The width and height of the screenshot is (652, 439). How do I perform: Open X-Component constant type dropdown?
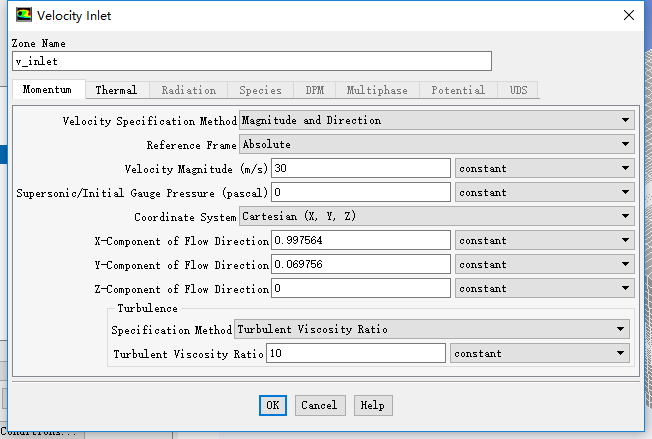pos(544,241)
